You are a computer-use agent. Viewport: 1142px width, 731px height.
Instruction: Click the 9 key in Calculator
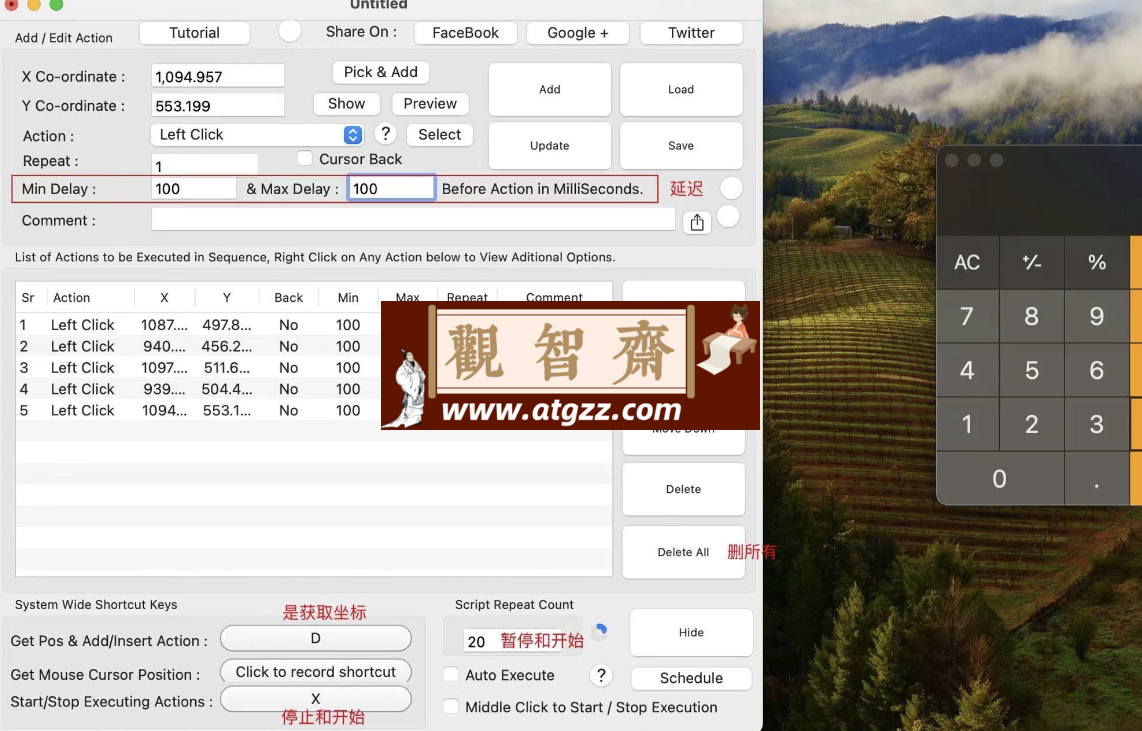pos(1097,316)
